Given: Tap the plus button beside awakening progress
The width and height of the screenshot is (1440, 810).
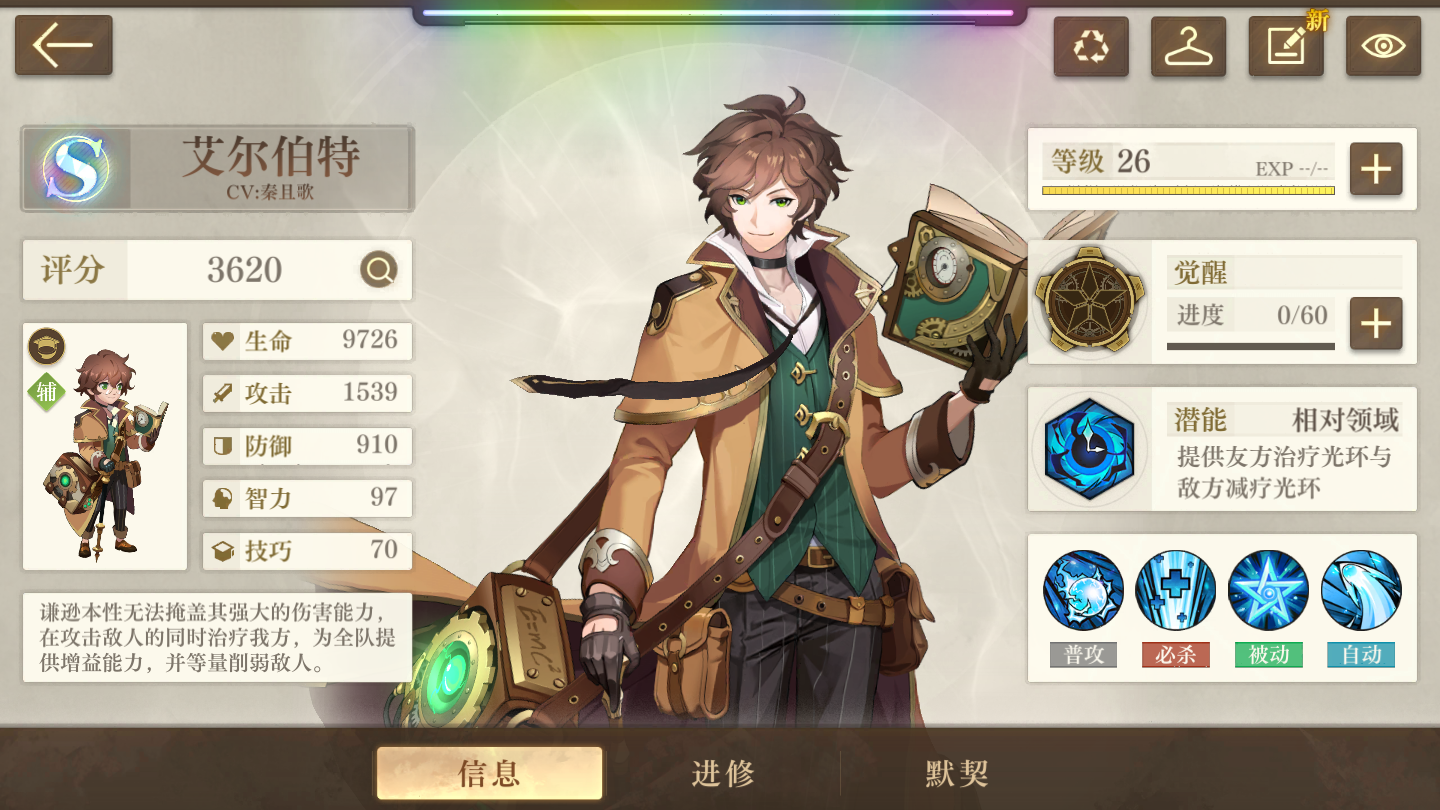Looking at the screenshot, I should pos(1376,323).
